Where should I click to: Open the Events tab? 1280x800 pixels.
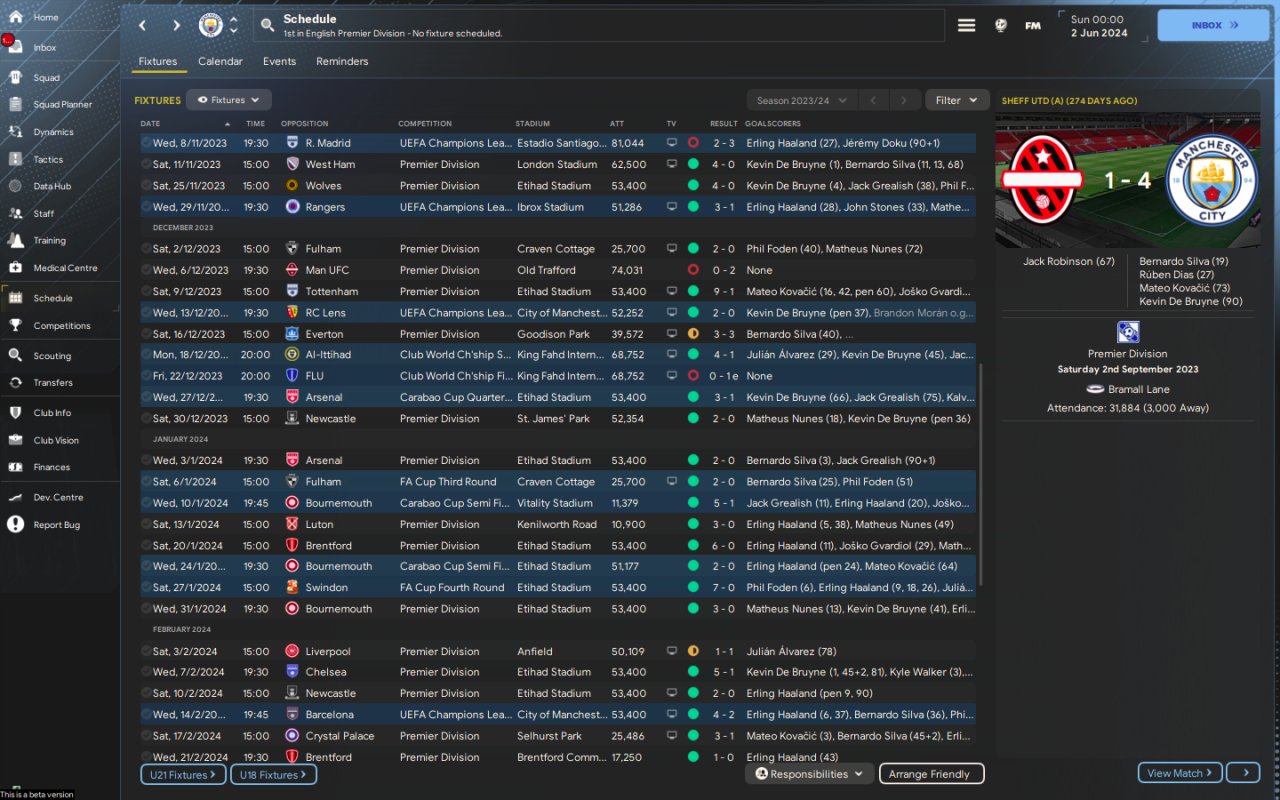point(279,61)
